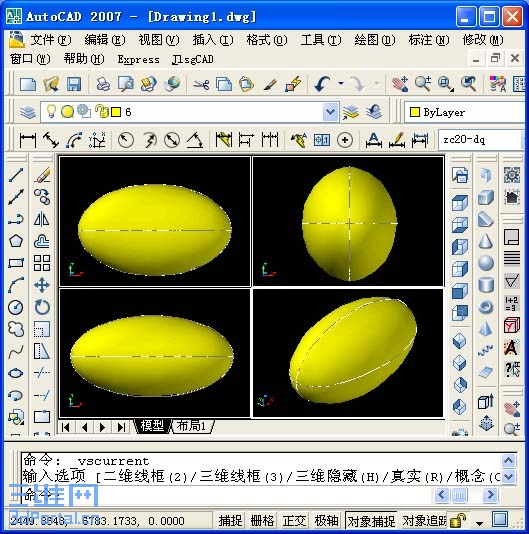Select the Polygon draw tool
The image size is (529, 534).
16,241
